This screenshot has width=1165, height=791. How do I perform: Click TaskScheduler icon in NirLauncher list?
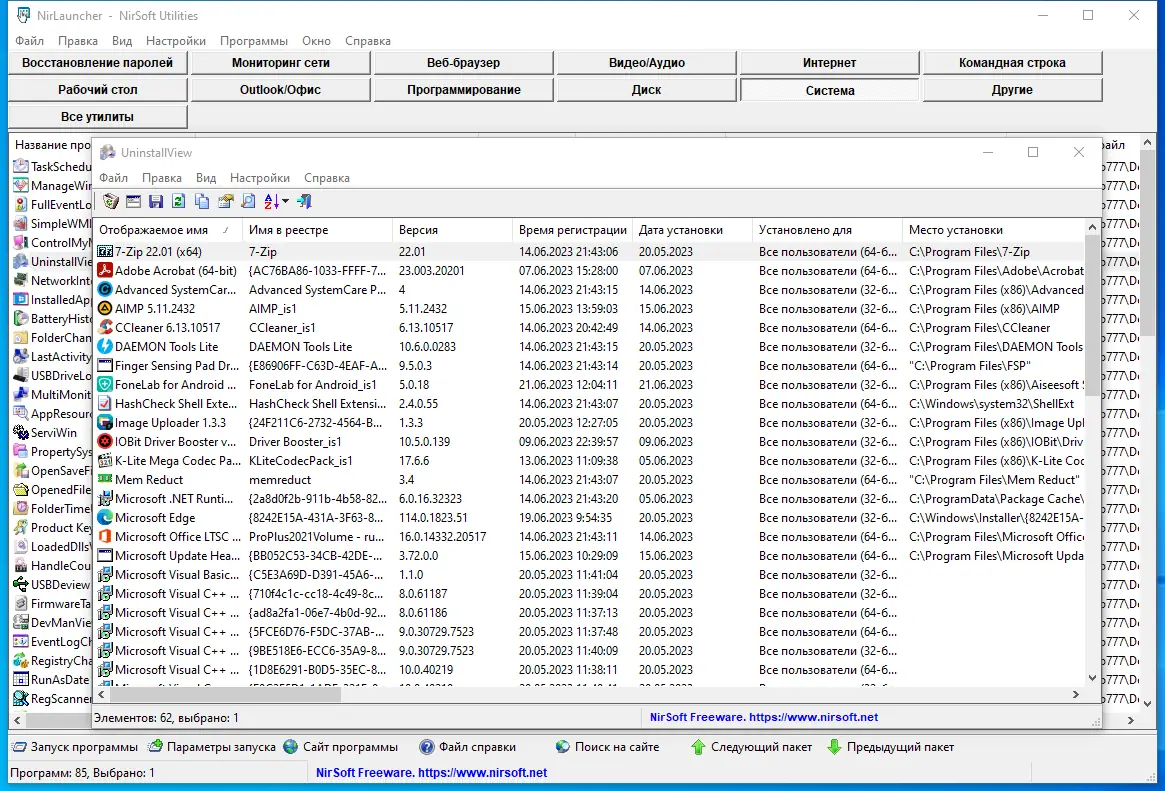click(21, 166)
